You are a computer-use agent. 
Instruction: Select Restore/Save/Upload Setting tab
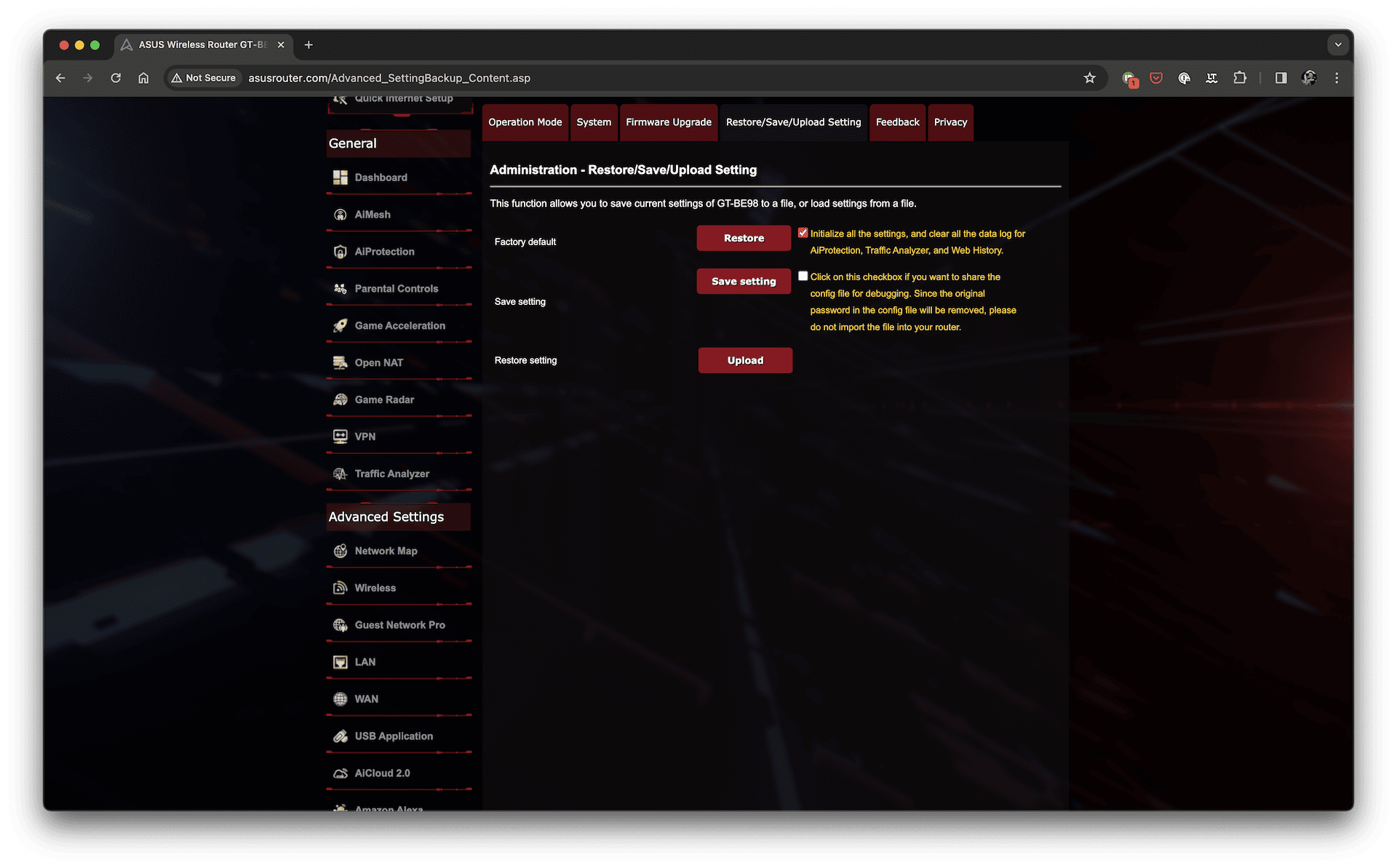[x=794, y=122]
